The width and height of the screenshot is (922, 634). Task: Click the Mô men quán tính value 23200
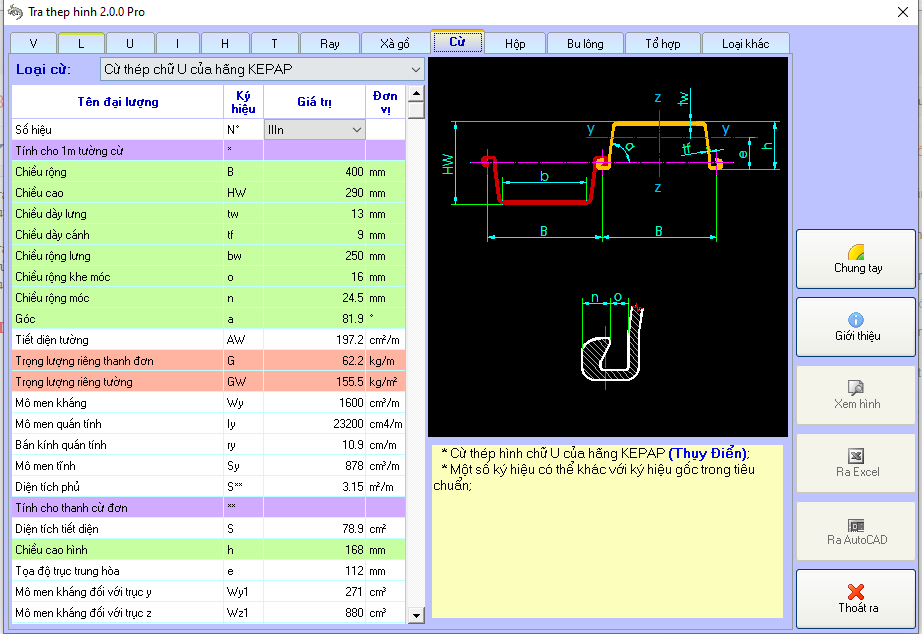click(315, 424)
